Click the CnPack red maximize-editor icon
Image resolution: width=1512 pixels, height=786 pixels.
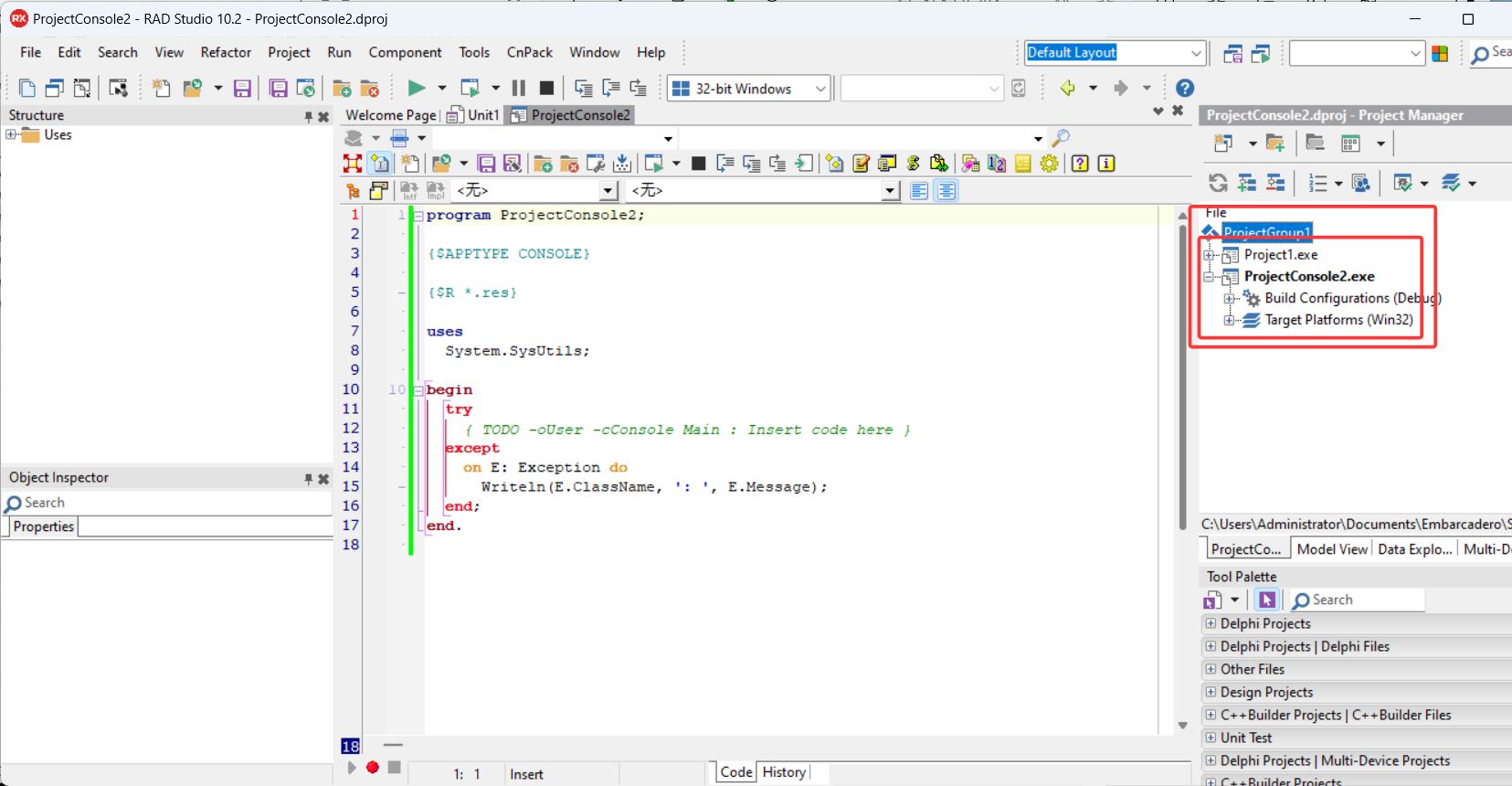click(353, 164)
